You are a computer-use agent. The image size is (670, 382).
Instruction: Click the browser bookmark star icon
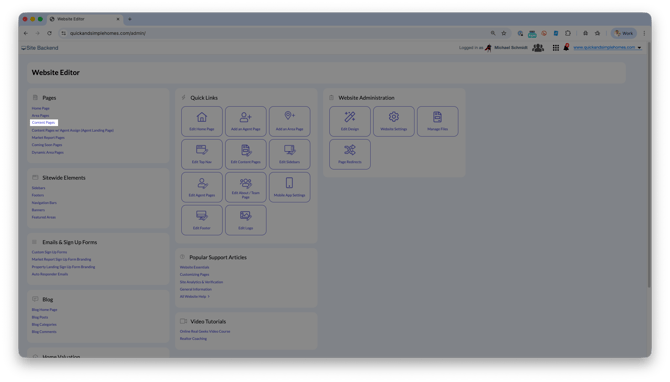[x=504, y=33]
